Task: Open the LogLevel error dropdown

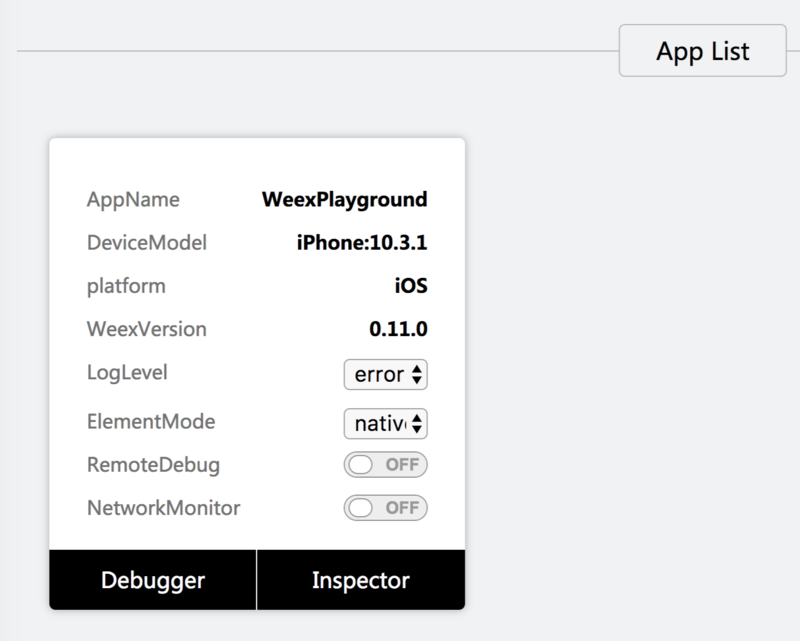Action: click(x=386, y=375)
